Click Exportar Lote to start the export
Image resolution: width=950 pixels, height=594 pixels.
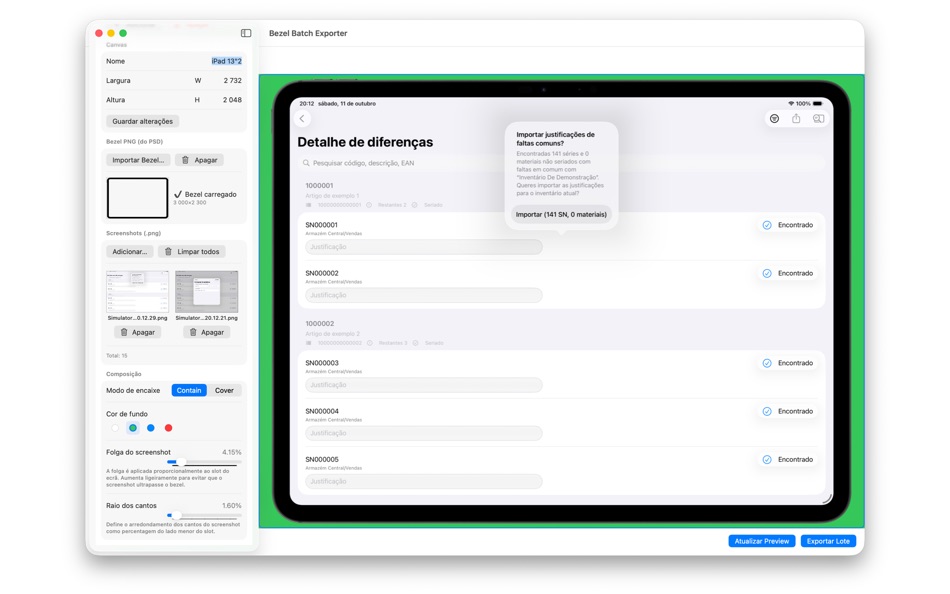tap(828, 541)
